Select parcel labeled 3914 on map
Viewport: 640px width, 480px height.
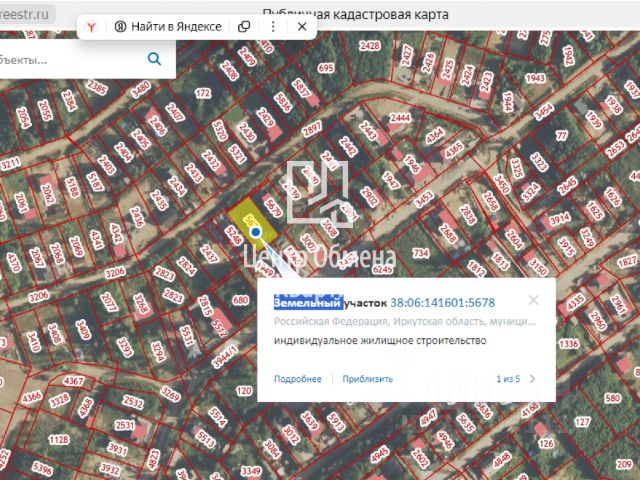(560, 219)
